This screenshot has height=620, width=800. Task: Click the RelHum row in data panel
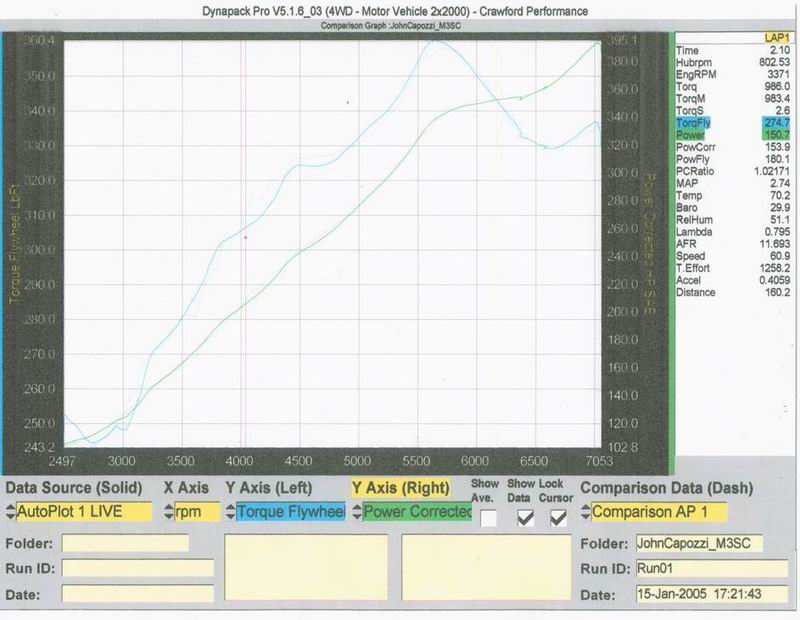tap(733, 220)
